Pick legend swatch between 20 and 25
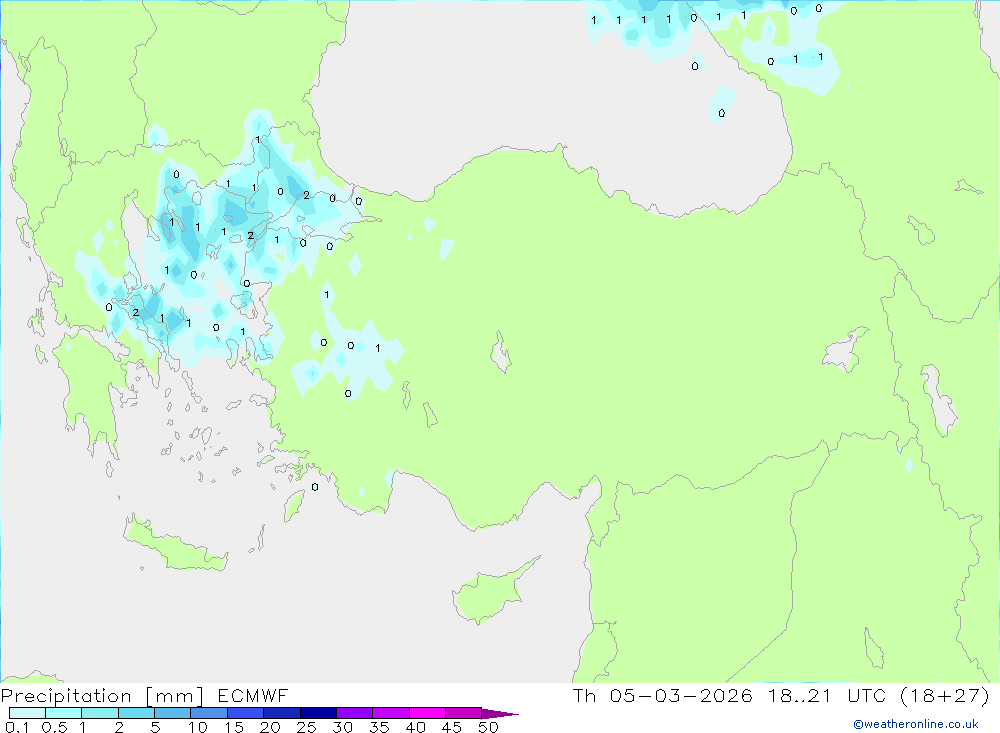The height and width of the screenshot is (733, 1000). (282, 713)
